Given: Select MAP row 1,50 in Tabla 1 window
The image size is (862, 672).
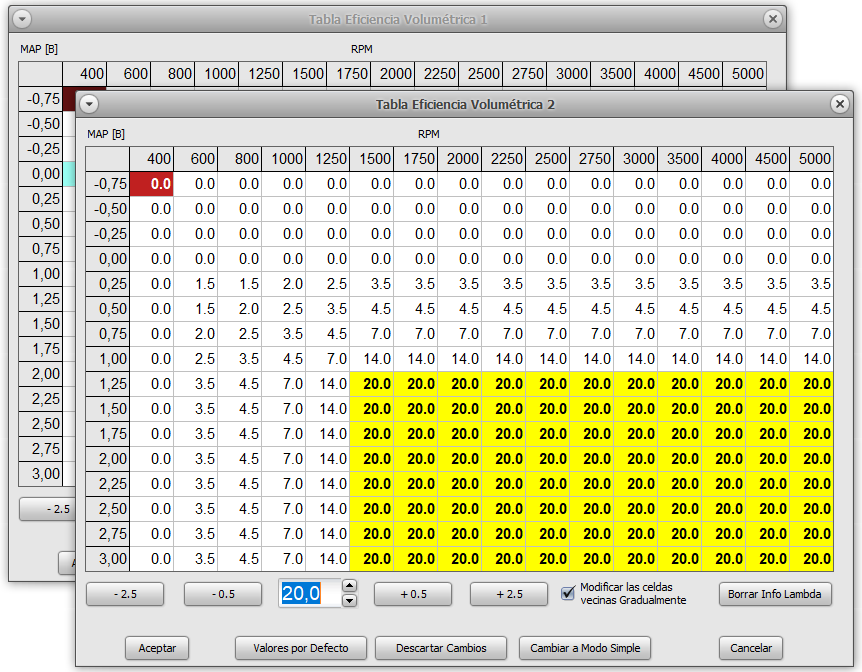Looking at the screenshot, I should tap(41, 324).
